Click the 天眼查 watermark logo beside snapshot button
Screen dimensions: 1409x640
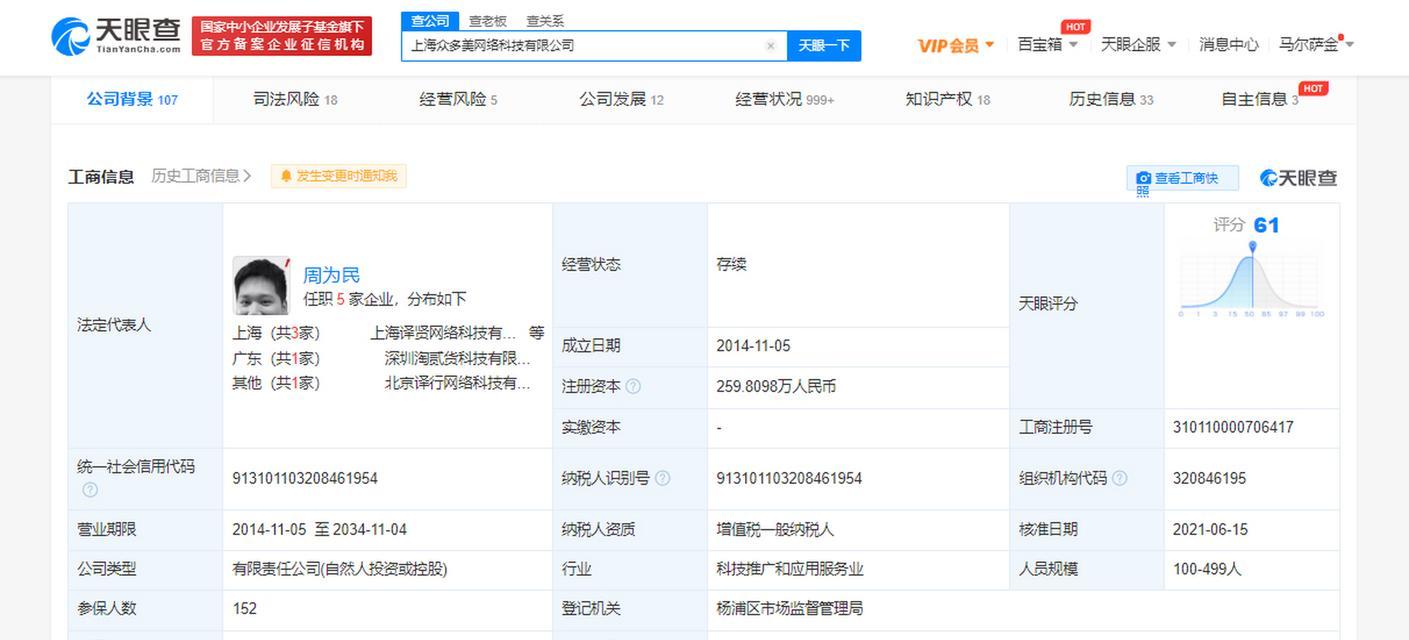point(1298,178)
